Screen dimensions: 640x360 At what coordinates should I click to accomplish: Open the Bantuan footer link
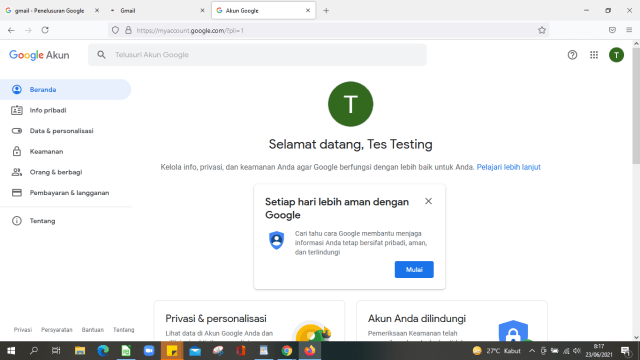[x=93, y=330]
